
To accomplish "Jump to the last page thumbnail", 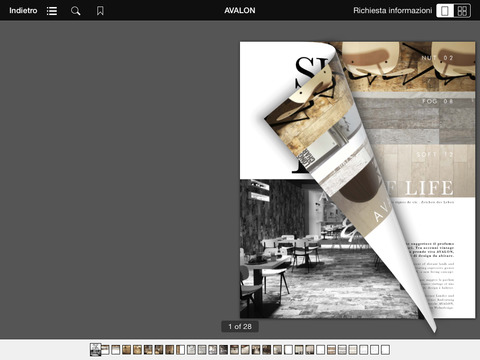I will [385, 350].
